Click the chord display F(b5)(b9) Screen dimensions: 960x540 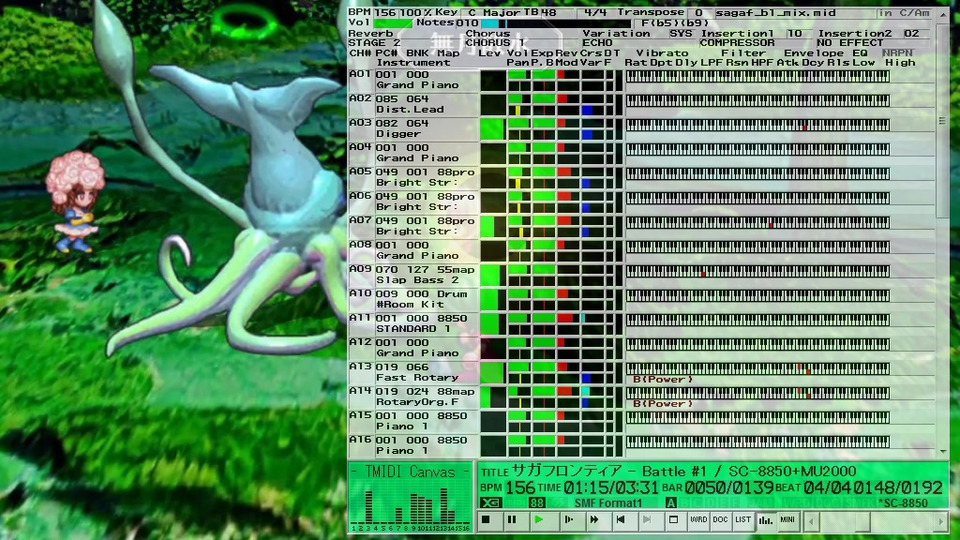(674, 23)
